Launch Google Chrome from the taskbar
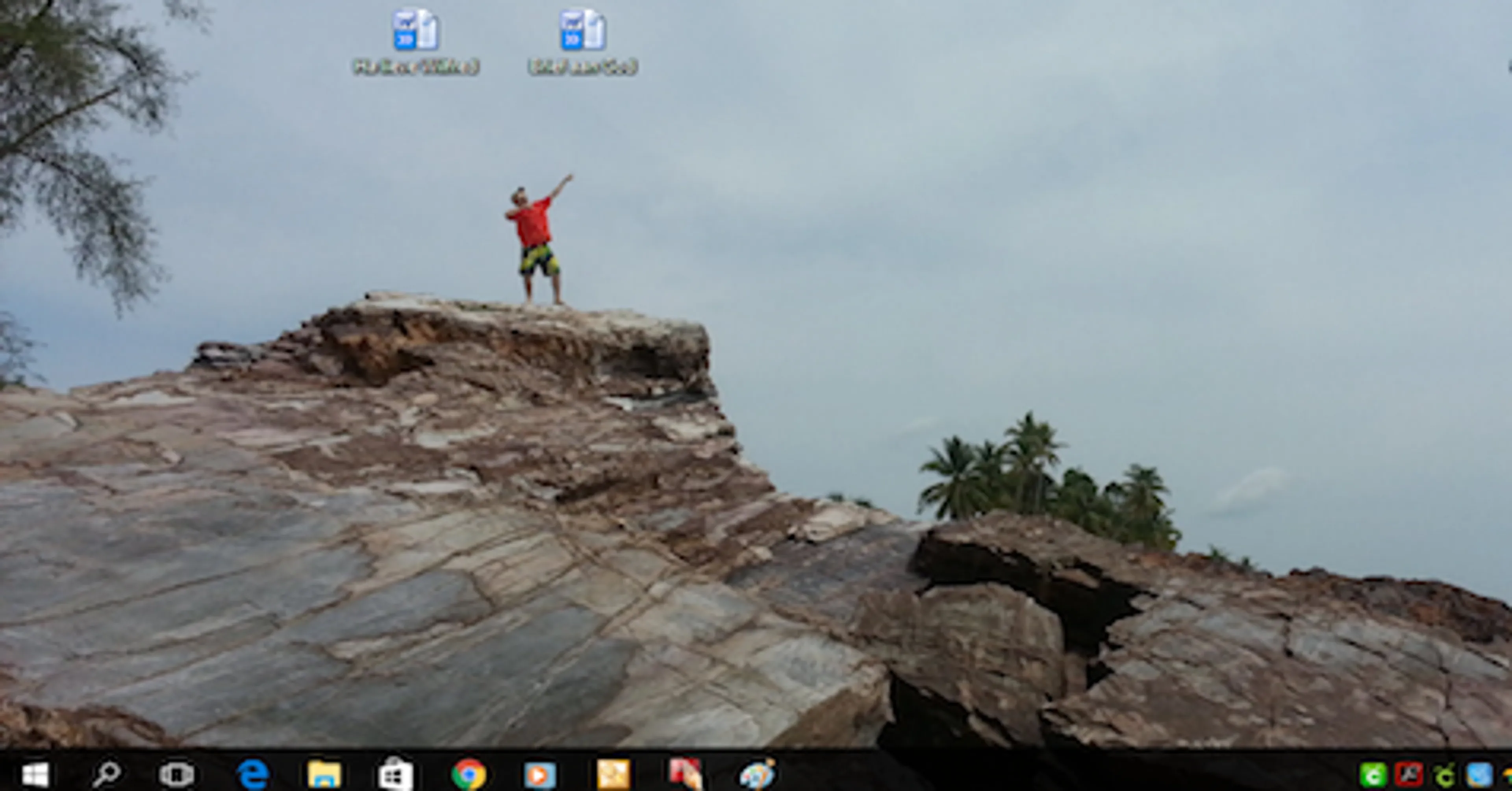Viewport: 1512px width, 791px height. tap(469, 774)
